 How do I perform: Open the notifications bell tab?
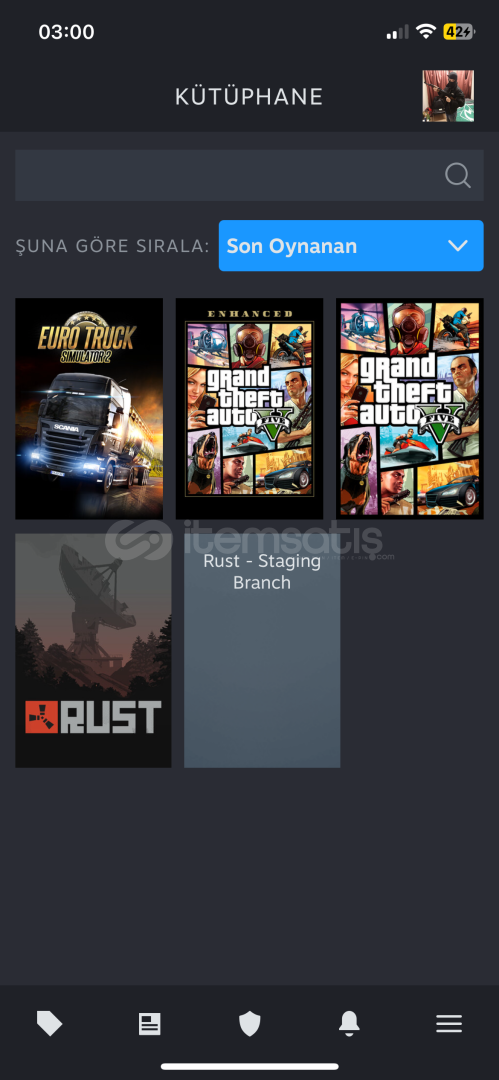click(x=349, y=1024)
